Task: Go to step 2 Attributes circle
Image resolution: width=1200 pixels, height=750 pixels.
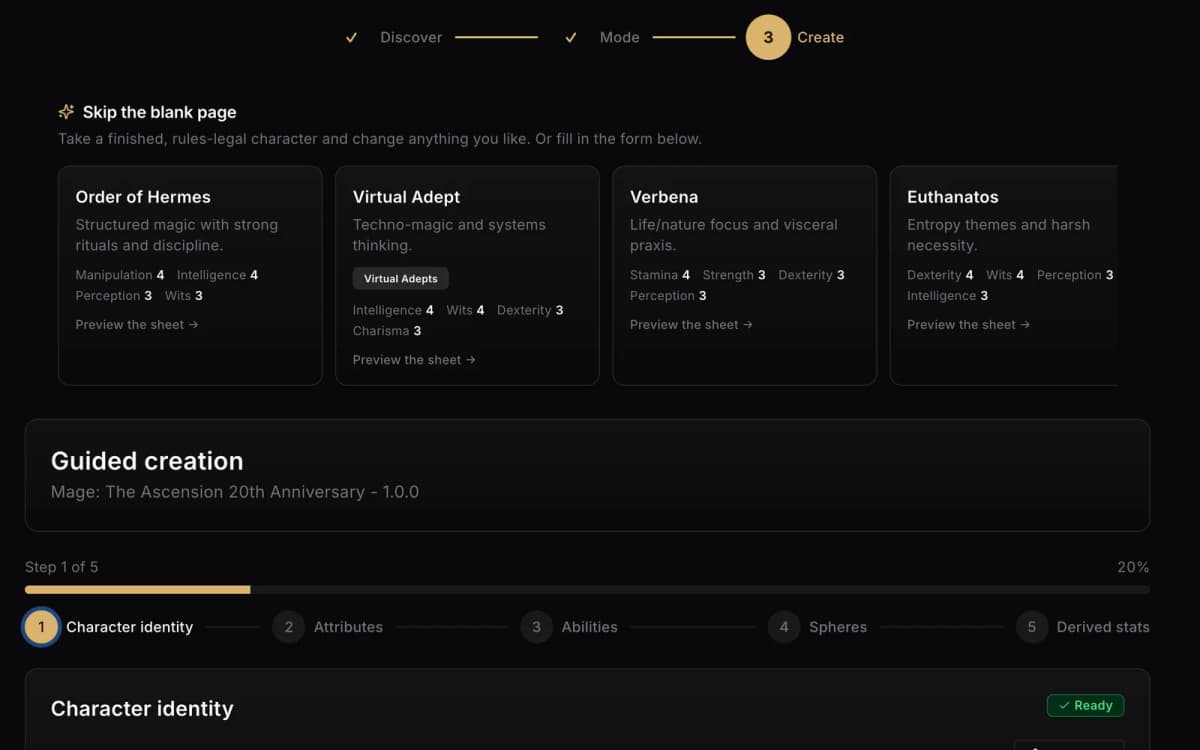Action: coord(289,627)
